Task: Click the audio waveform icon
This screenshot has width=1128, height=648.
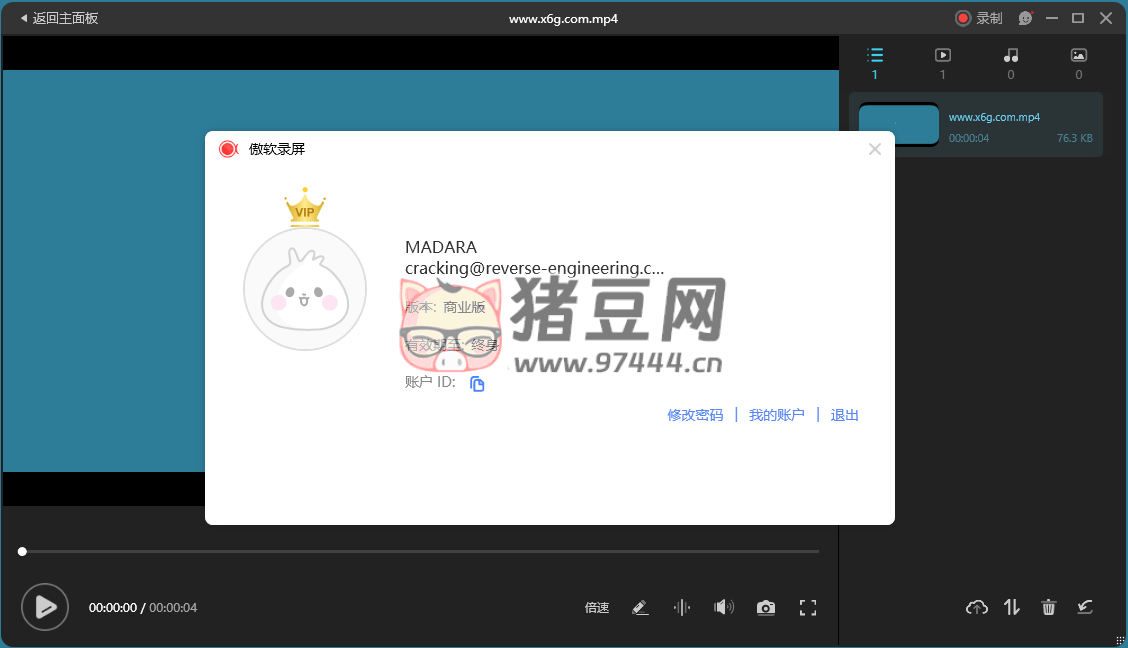Action: pos(682,607)
